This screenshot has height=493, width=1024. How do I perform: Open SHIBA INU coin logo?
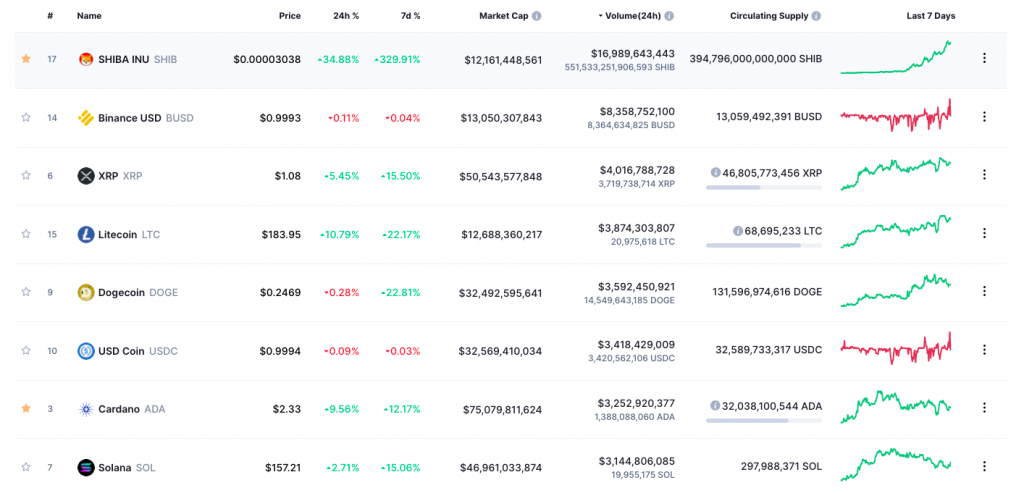86,59
